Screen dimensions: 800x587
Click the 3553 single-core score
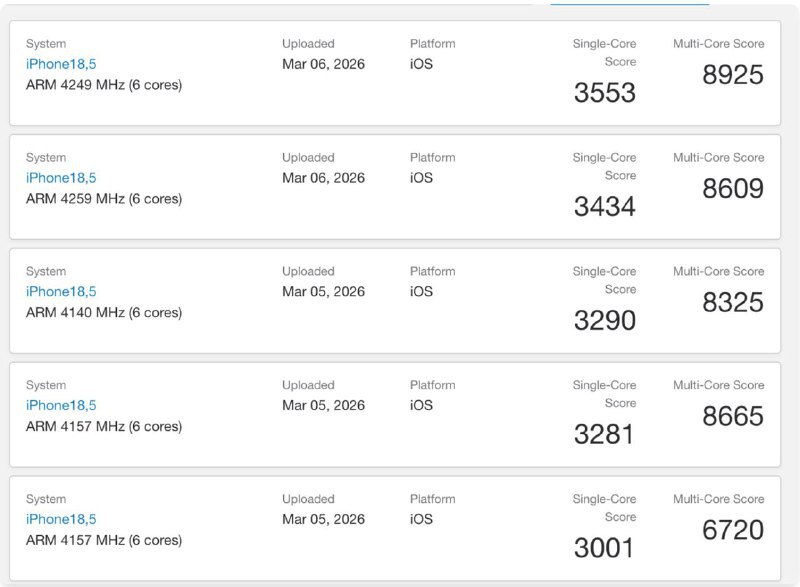(604, 93)
